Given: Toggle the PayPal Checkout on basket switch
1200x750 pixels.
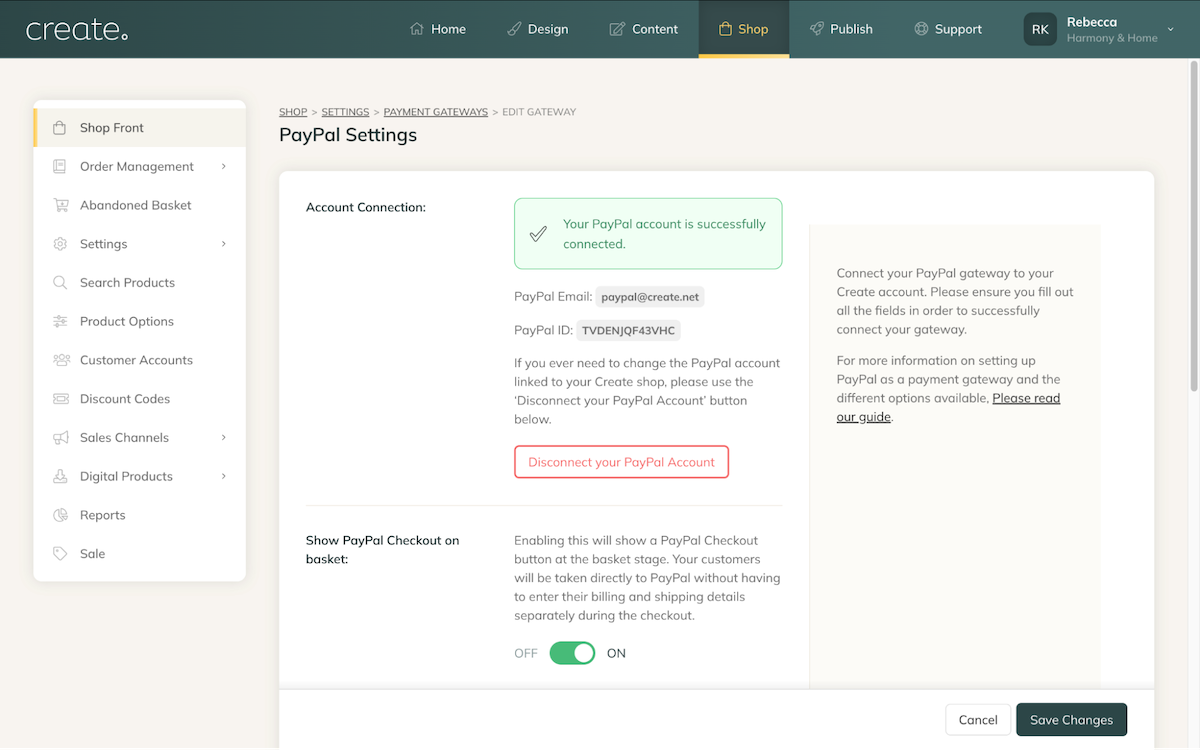Looking at the screenshot, I should point(572,653).
